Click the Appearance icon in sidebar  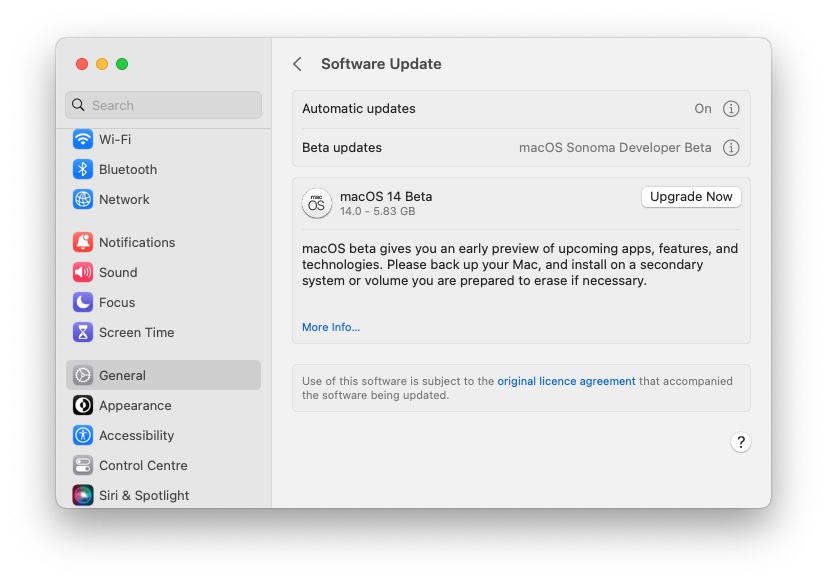pos(83,406)
